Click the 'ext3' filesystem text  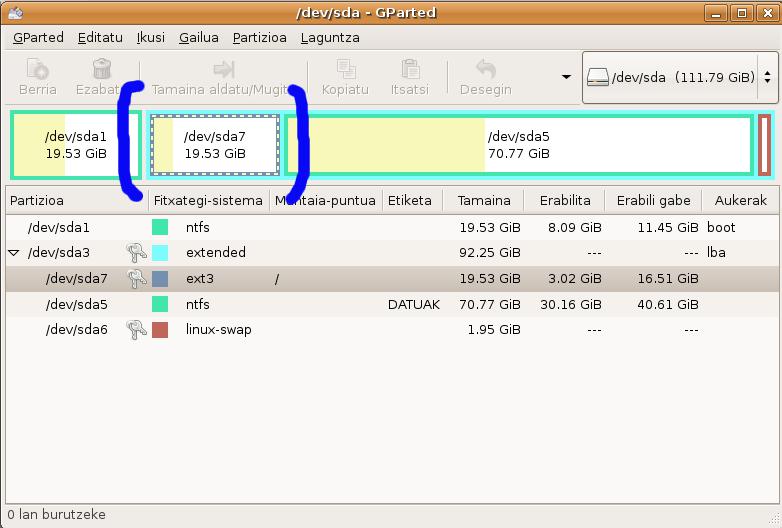coord(199,278)
